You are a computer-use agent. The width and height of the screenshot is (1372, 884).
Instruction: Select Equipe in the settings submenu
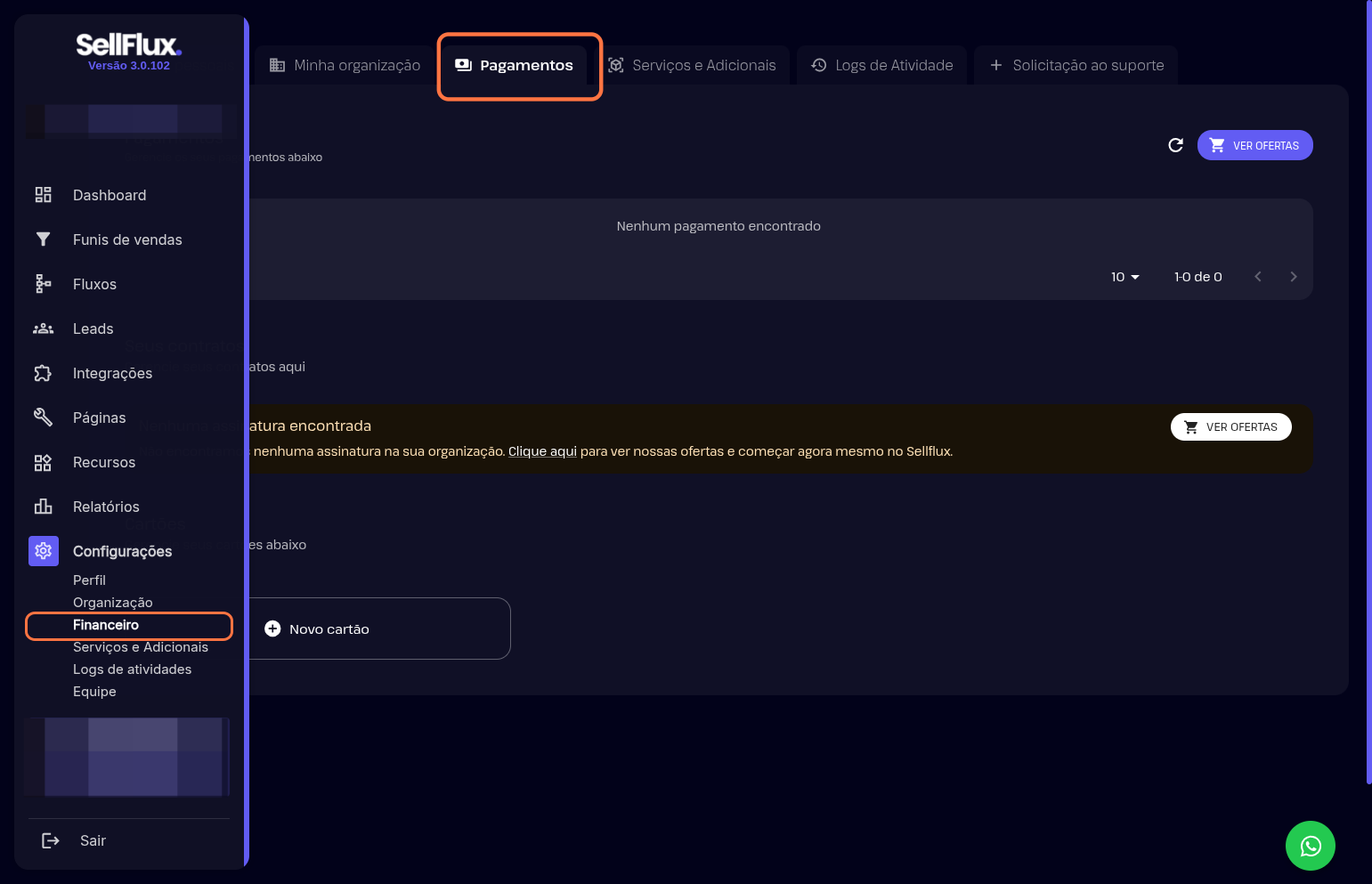(94, 692)
